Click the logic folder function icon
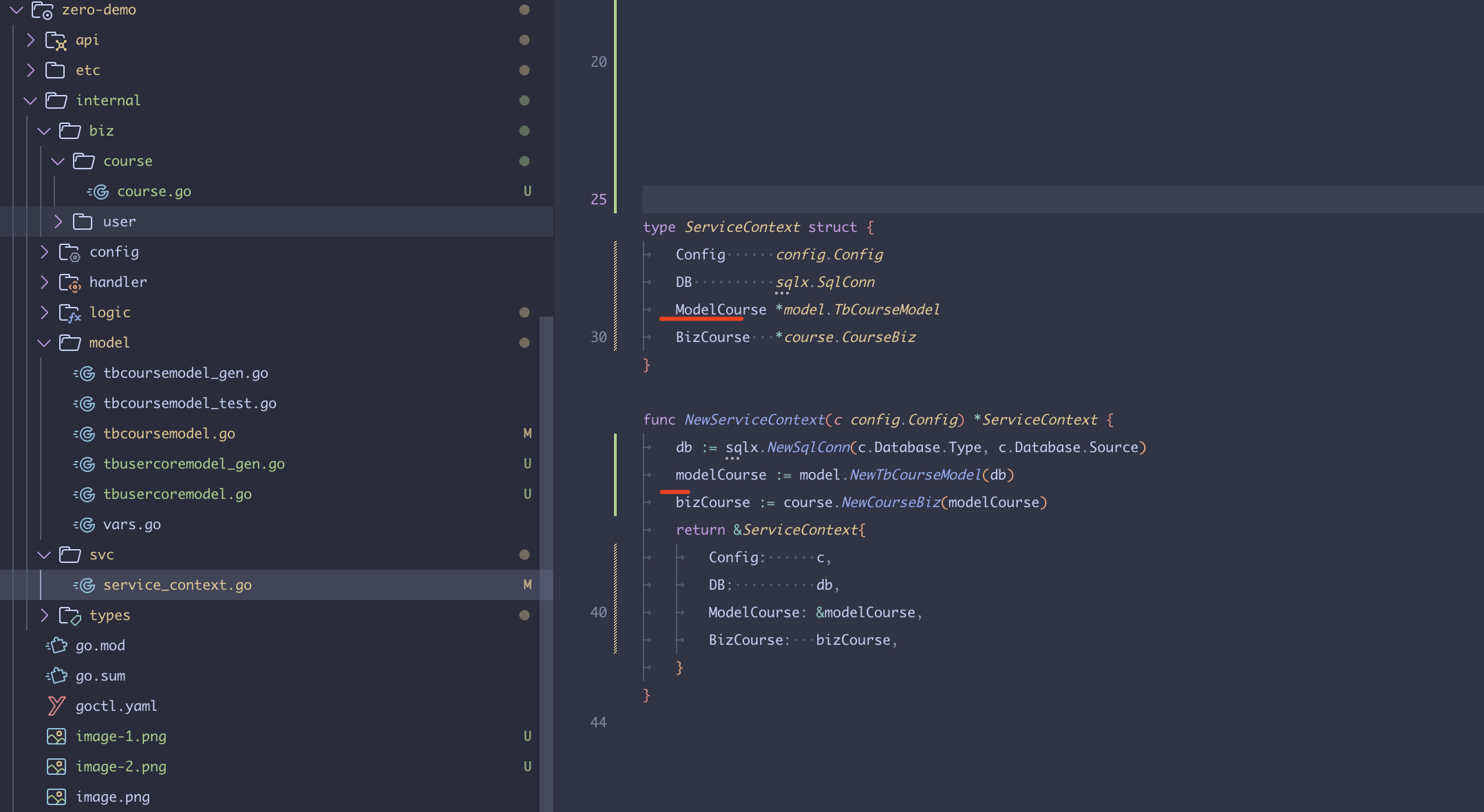The height and width of the screenshot is (812, 1484). click(x=70, y=313)
